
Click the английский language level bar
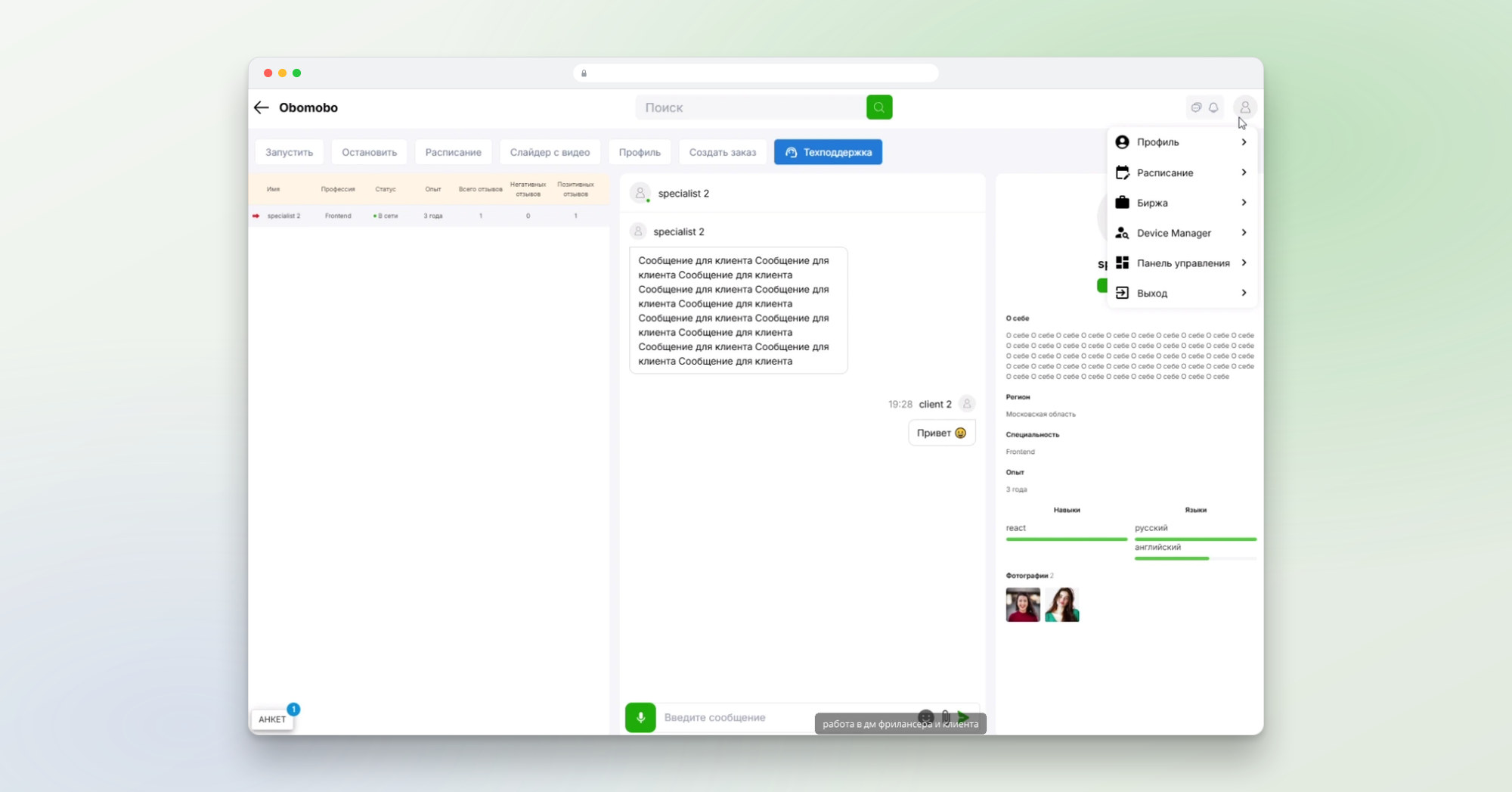(x=1195, y=558)
